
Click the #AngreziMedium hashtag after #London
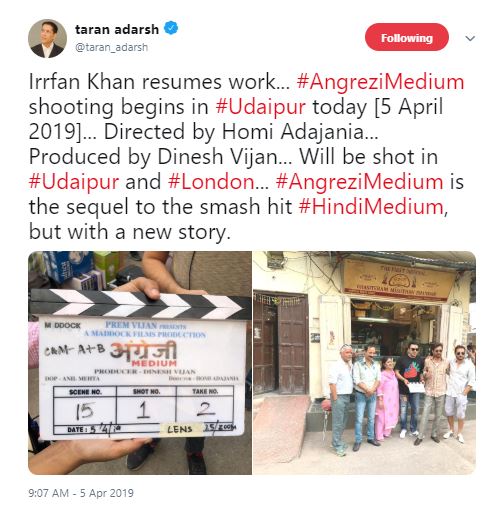[360, 182]
